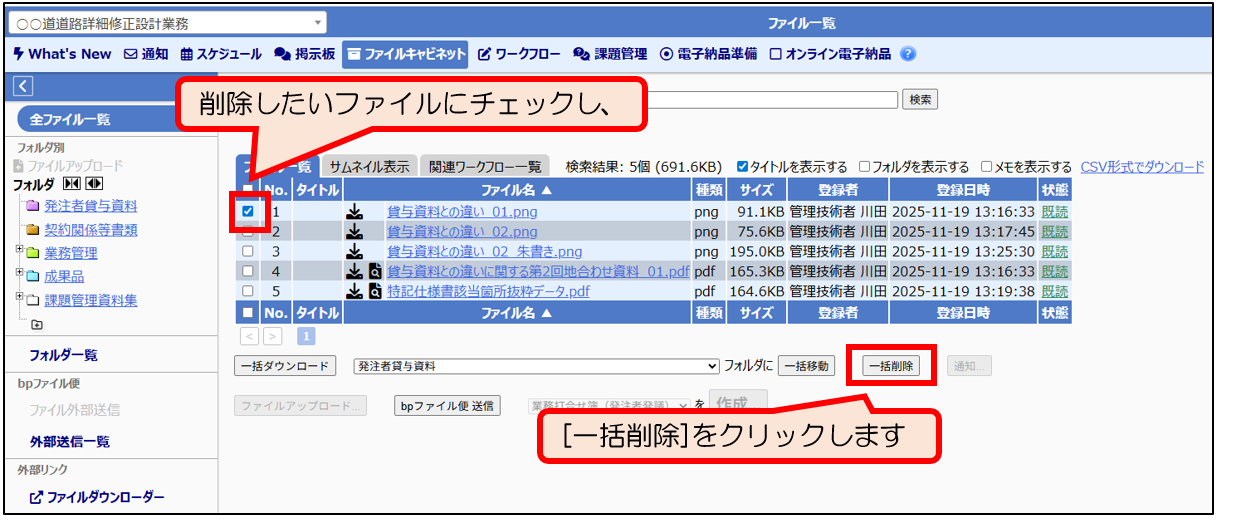
Task: Collapse the sidebar with the left arrow icon
Action: (23, 87)
